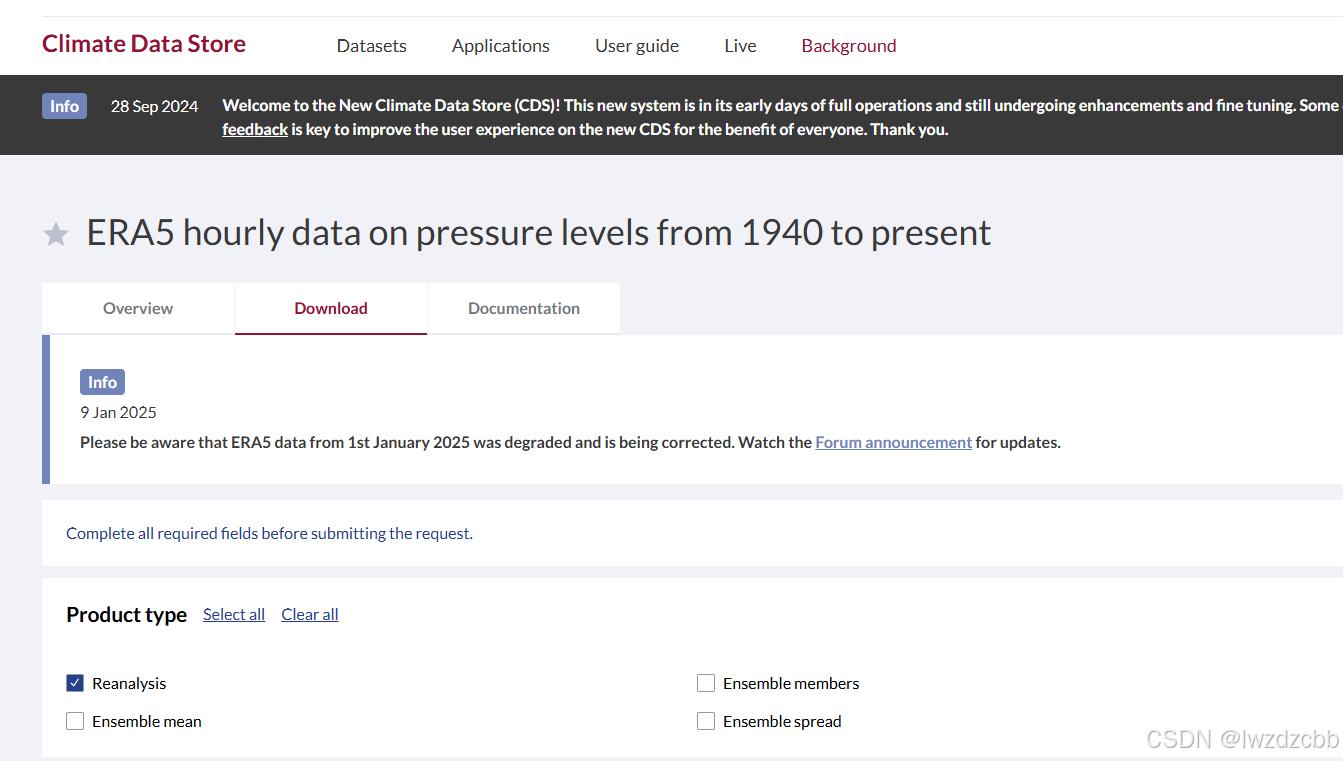Open the Applications menu item

coord(501,46)
